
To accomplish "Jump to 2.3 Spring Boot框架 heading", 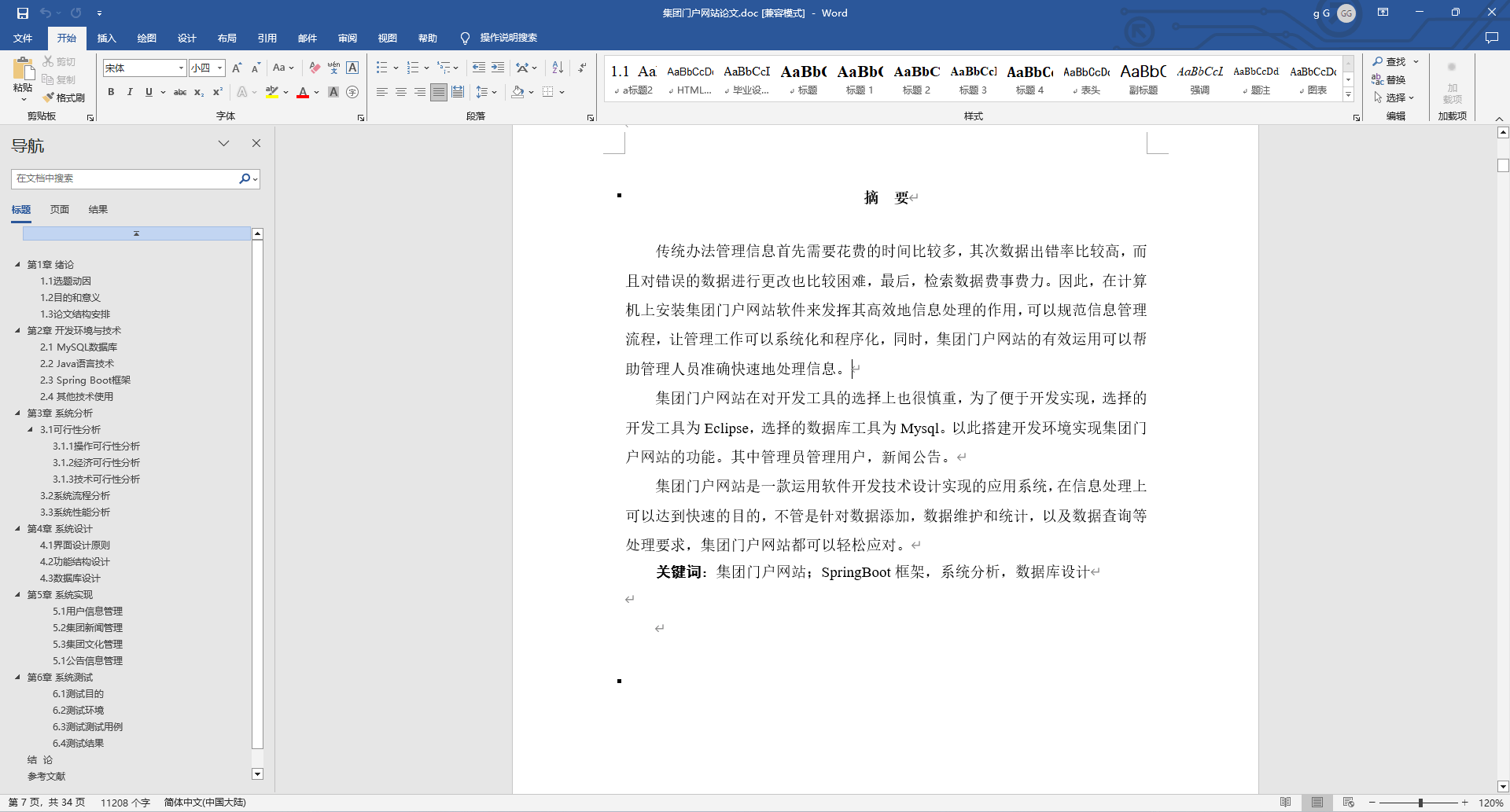I will pos(85,380).
